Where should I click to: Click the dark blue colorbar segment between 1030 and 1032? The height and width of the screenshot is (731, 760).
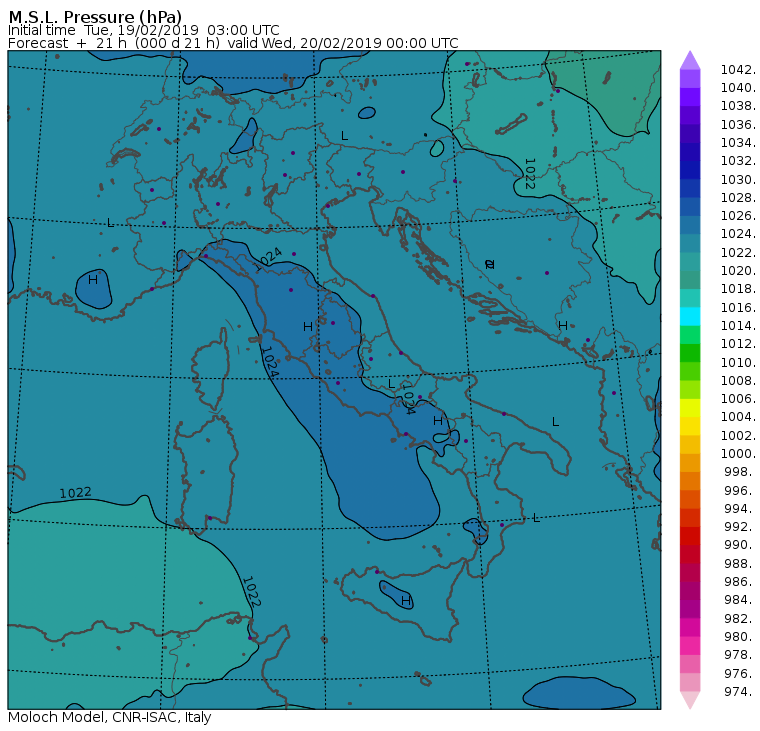[x=690, y=171]
